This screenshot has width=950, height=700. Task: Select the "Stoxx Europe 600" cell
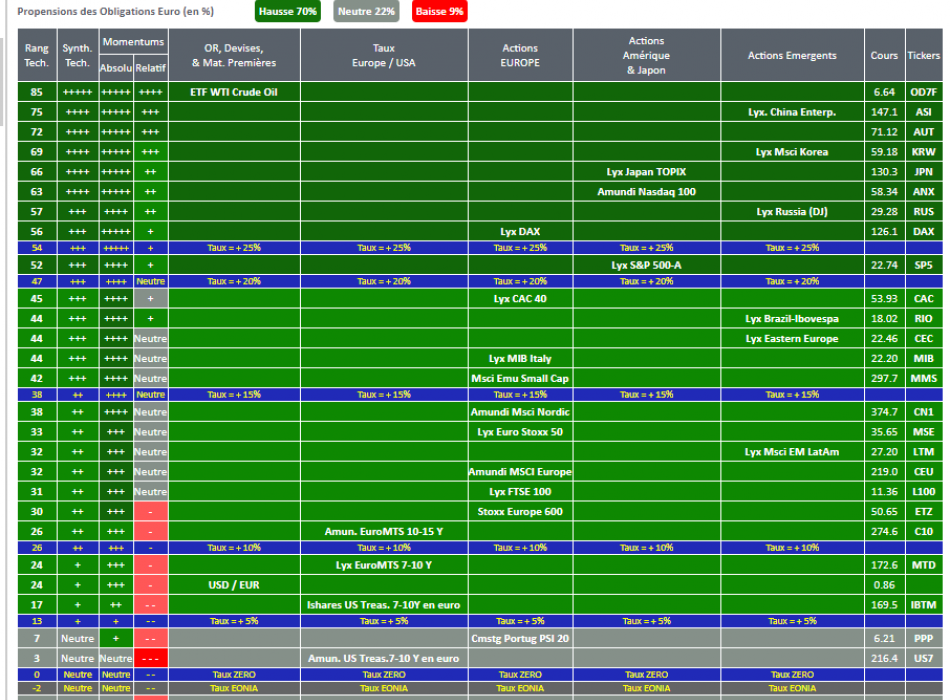click(520, 512)
